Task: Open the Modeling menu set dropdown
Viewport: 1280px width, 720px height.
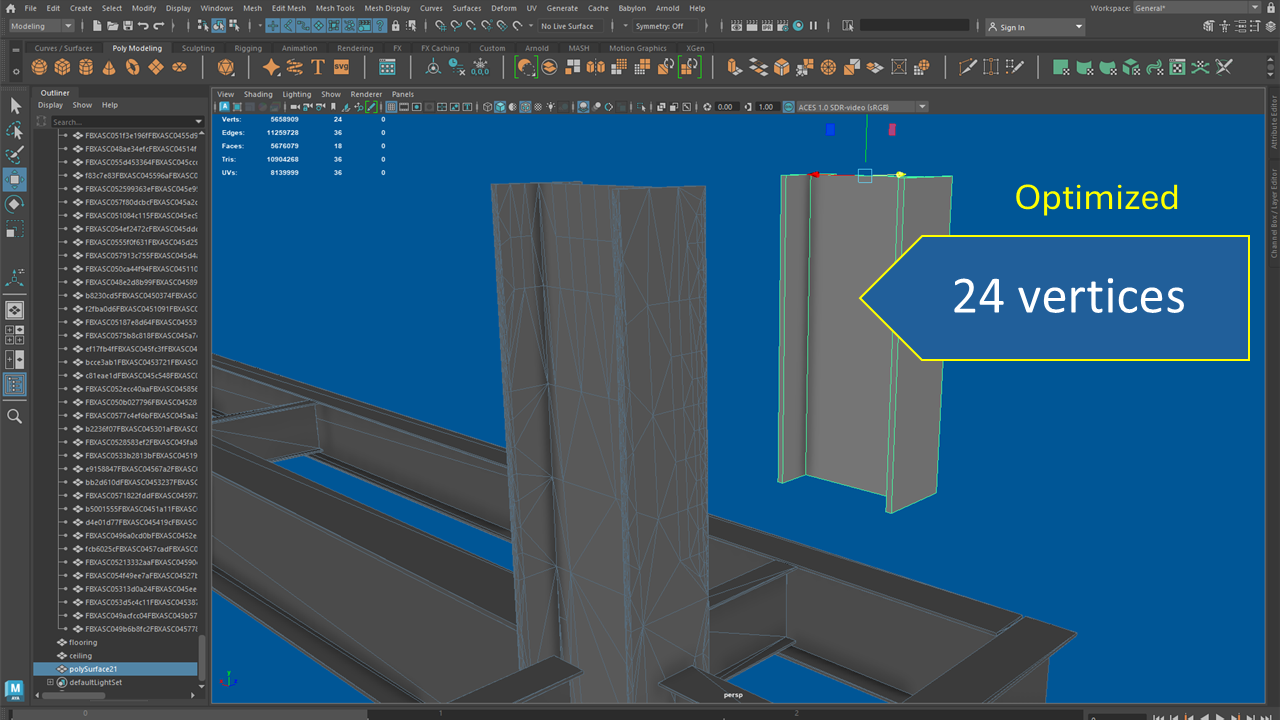Action: pos(40,26)
